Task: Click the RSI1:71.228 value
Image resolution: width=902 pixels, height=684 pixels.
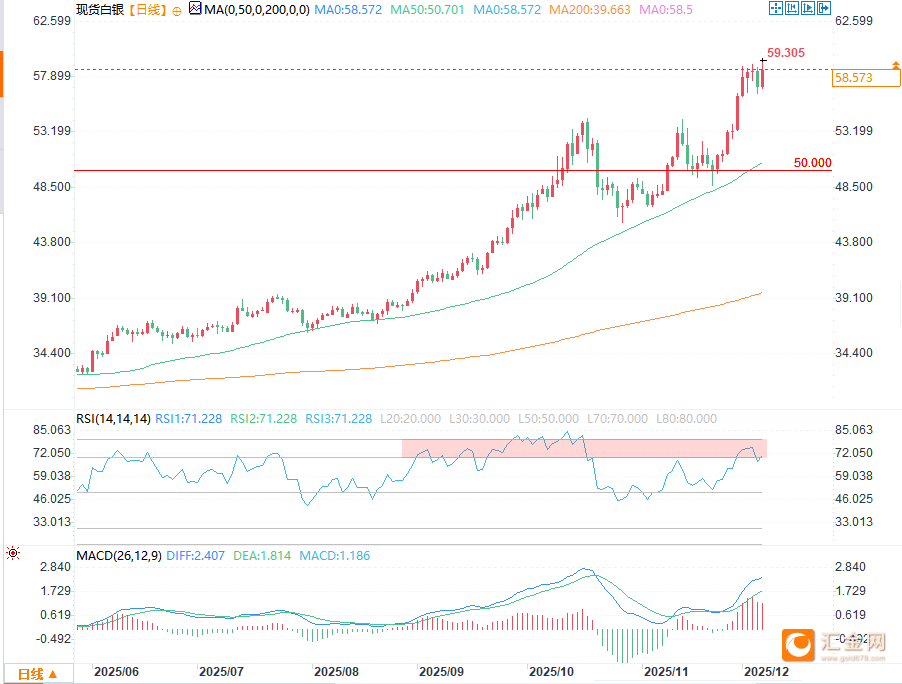Action: (189, 419)
